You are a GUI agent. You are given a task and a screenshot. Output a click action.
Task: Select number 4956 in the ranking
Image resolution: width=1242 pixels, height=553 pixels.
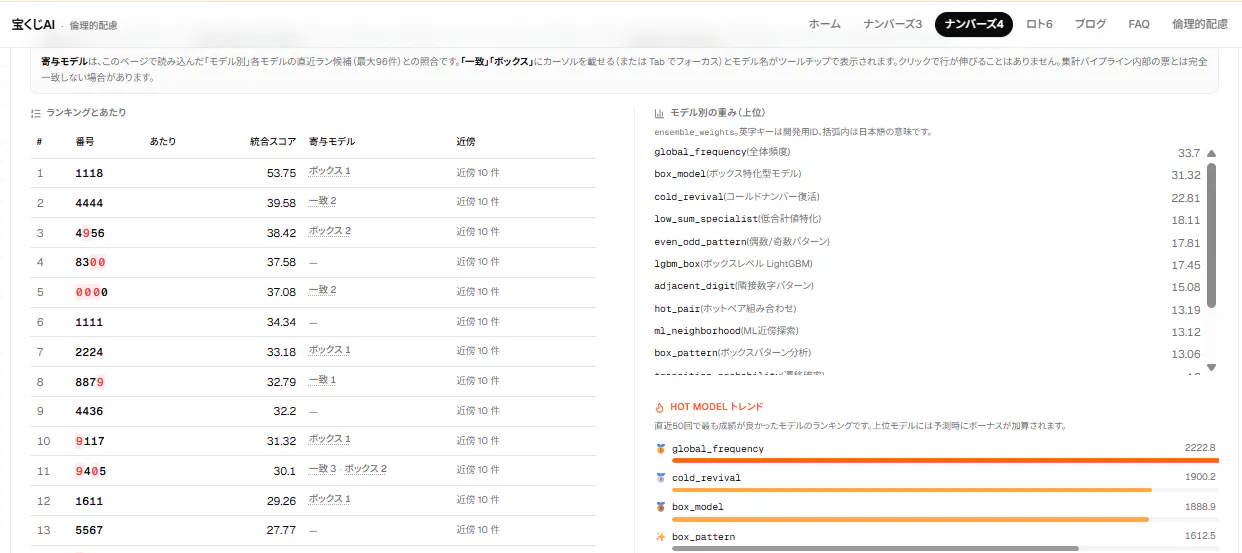click(89, 233)
